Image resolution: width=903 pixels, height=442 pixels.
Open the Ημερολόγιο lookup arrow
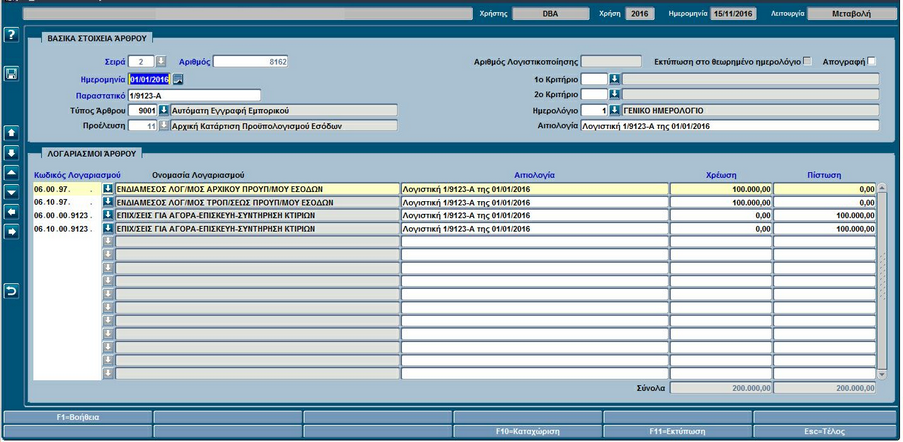pos(614,110)
